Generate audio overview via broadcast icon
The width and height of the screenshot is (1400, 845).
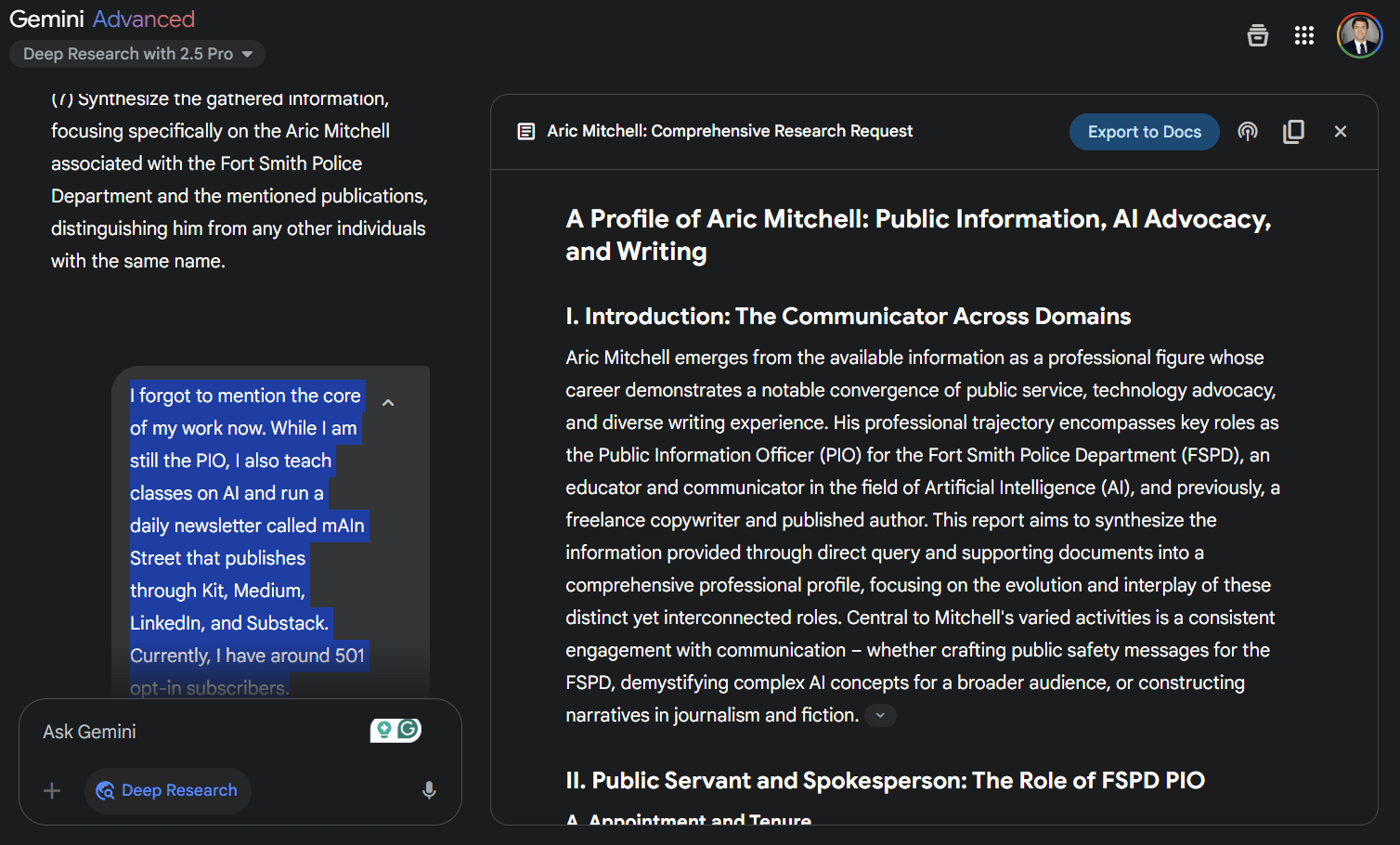point(1248,132)
